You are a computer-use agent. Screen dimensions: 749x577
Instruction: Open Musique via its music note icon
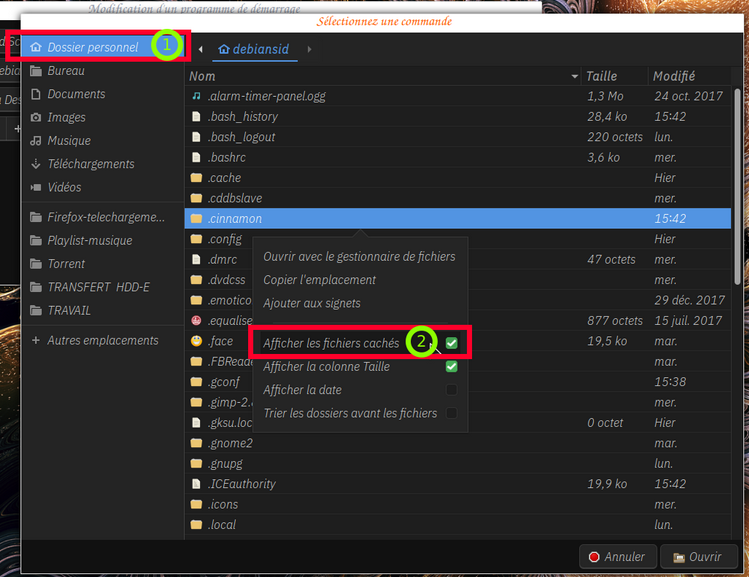tap(36, 141)
